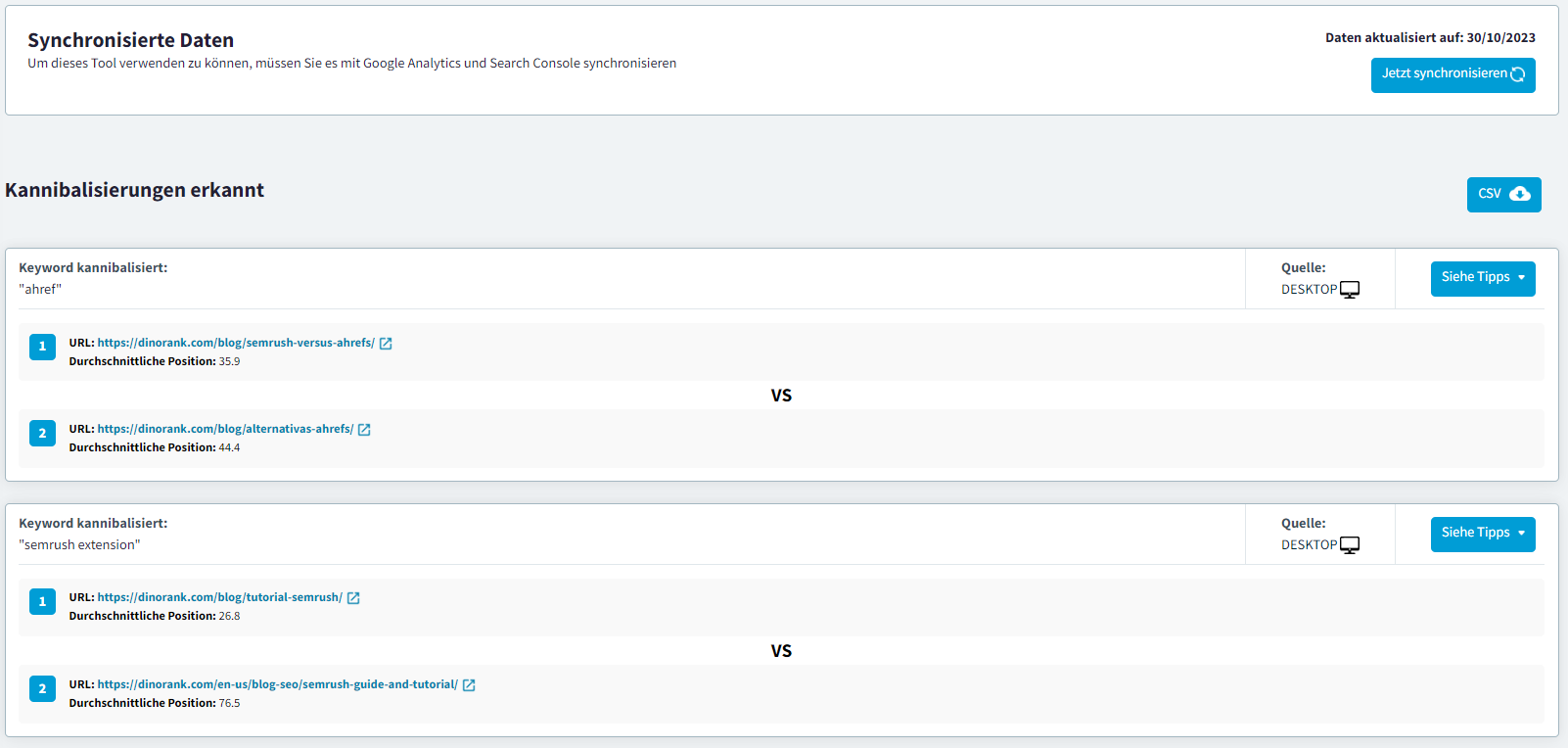Visit the alternativas-ahrefs blog URL
Image resolution: width=1568 pixels, height=748 pixels.
tap(225, 430)
